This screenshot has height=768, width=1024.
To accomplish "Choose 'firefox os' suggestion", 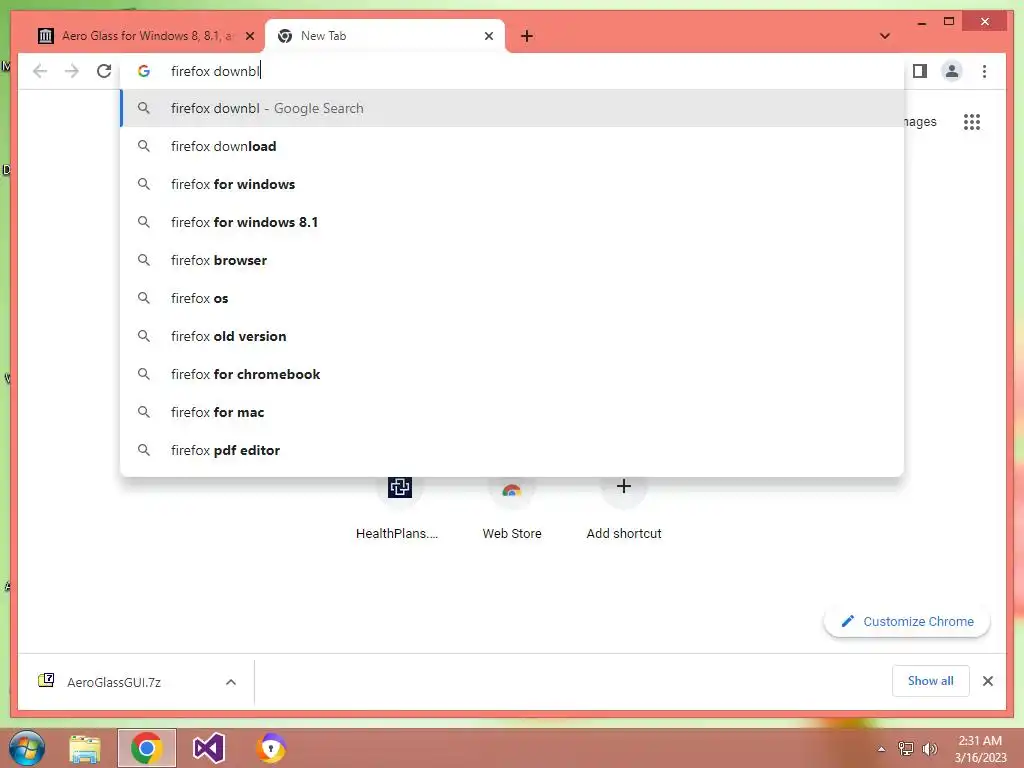I will pos(513,298).
